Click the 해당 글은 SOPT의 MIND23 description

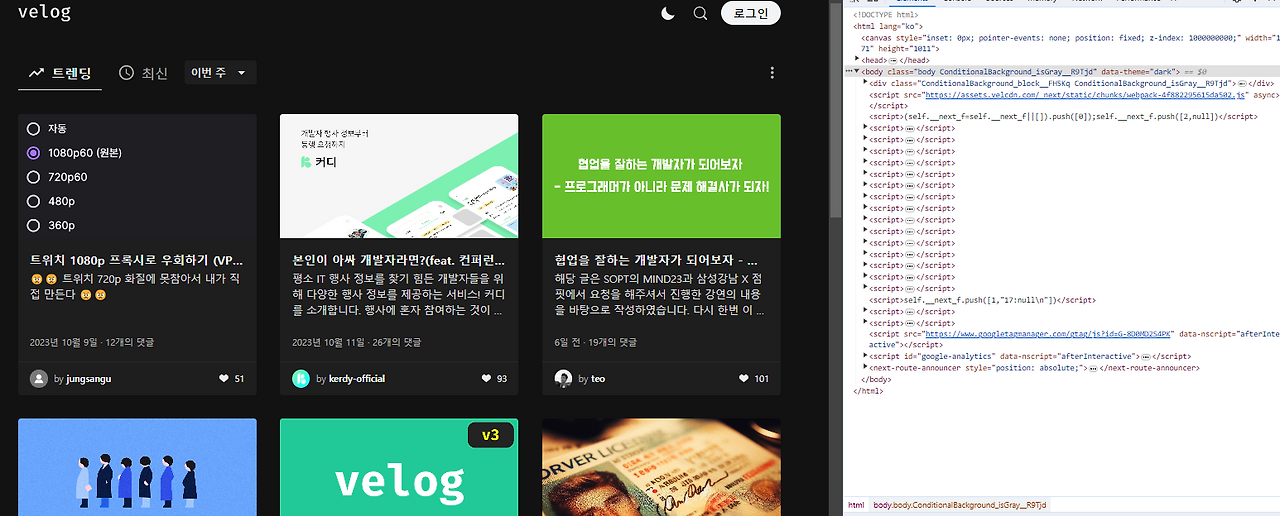(661, 295)
